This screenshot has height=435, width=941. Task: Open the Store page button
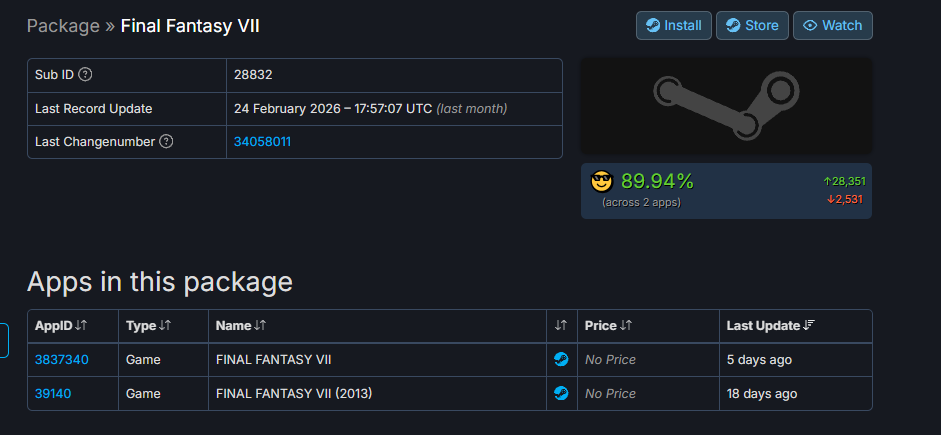pos(752,26)
